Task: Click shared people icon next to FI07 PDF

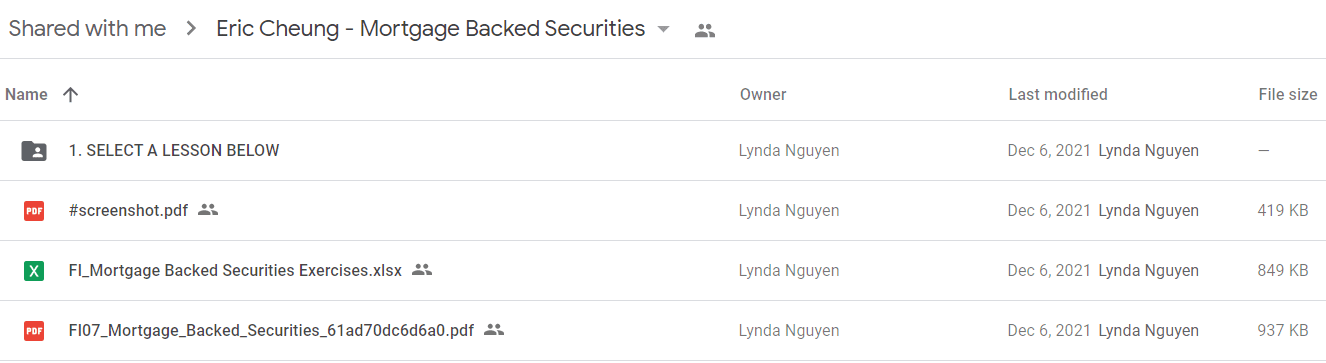Action: pyautogui.click(x=494, y=330)
